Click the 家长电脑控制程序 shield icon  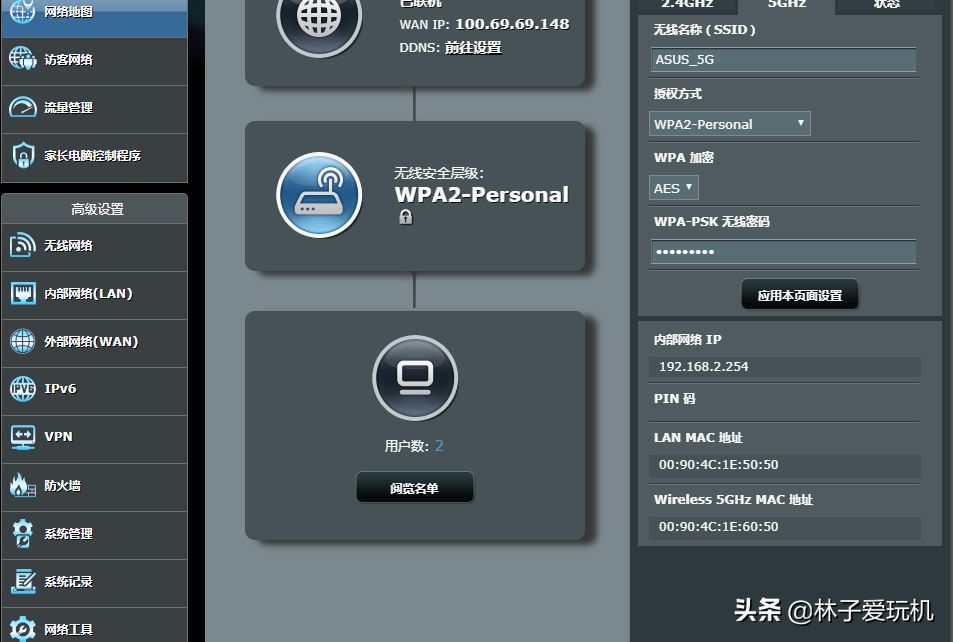[22, 156]
